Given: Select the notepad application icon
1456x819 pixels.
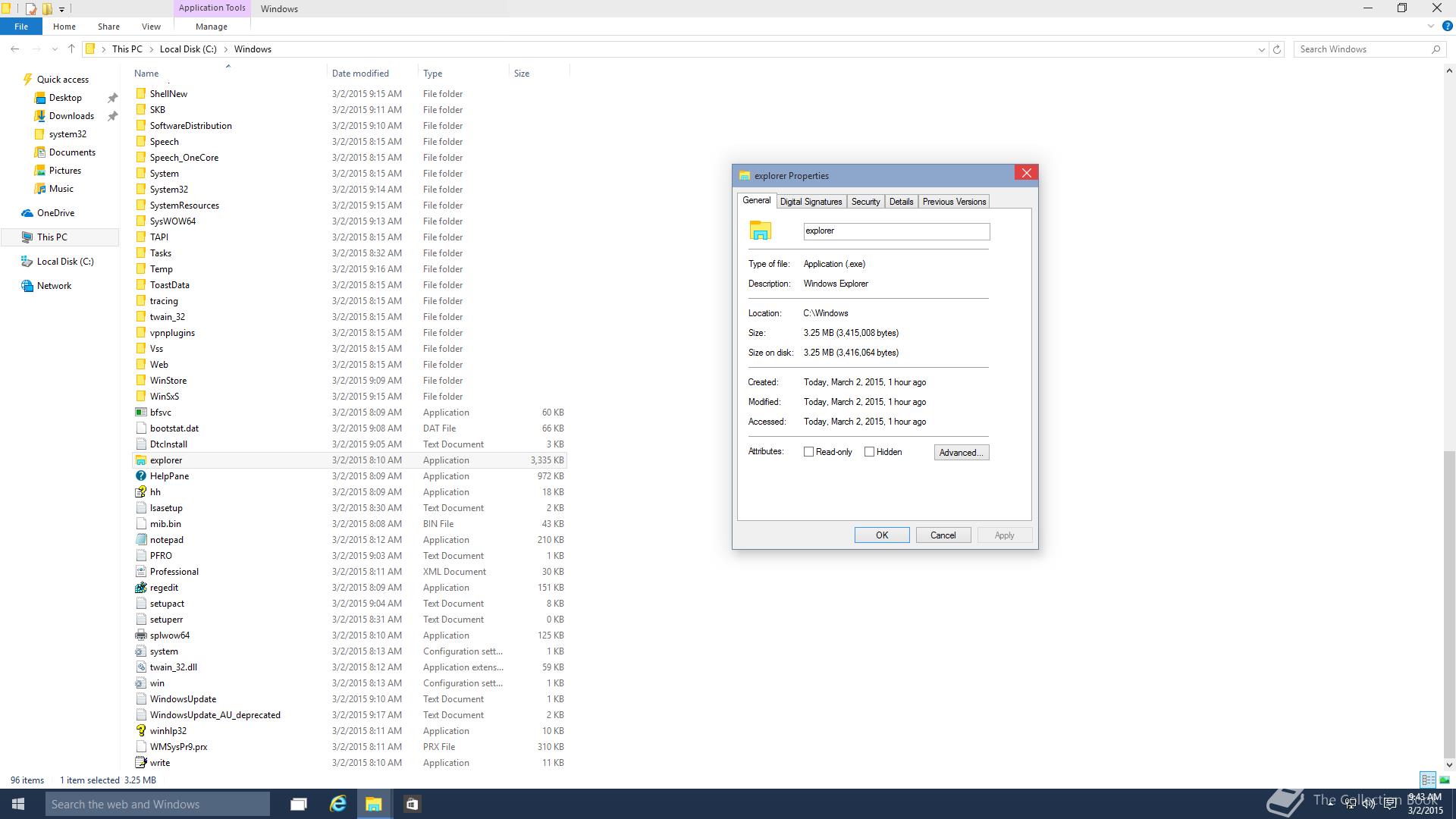Looking at the screenshot, I should coord(141,540).
